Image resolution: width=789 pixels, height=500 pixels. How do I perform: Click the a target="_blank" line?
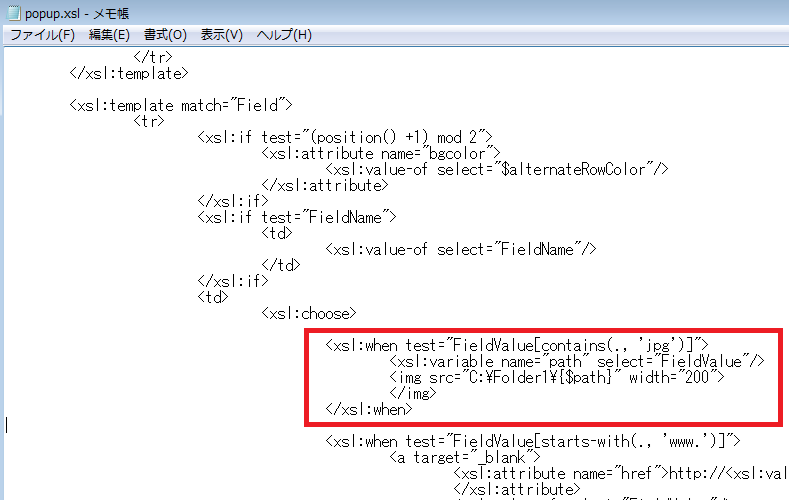465,457
